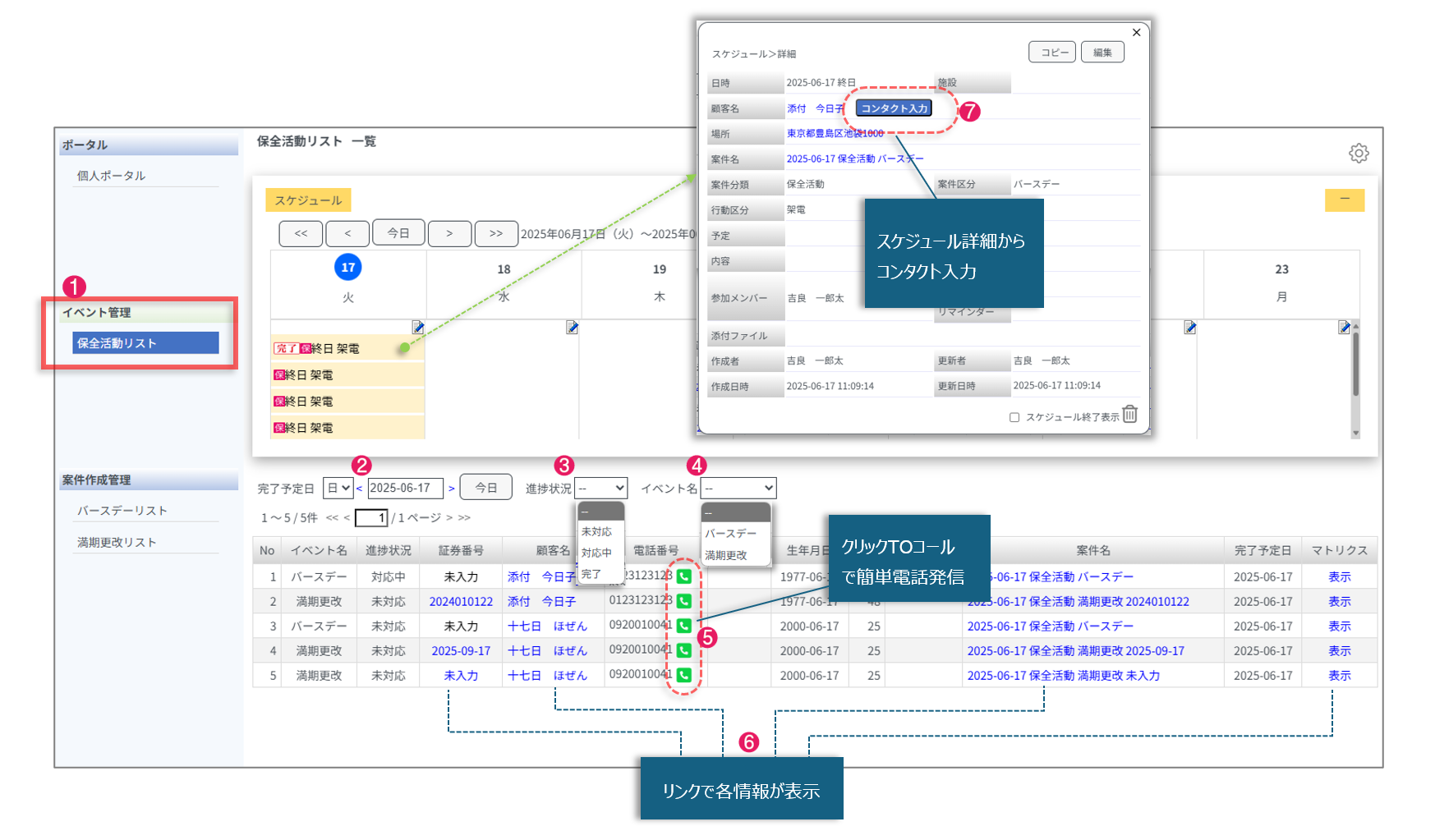The width and height of the screenshot is (1435, 840).
Task: Click the コピー button in schedule detail
Action: (1052, 52)
